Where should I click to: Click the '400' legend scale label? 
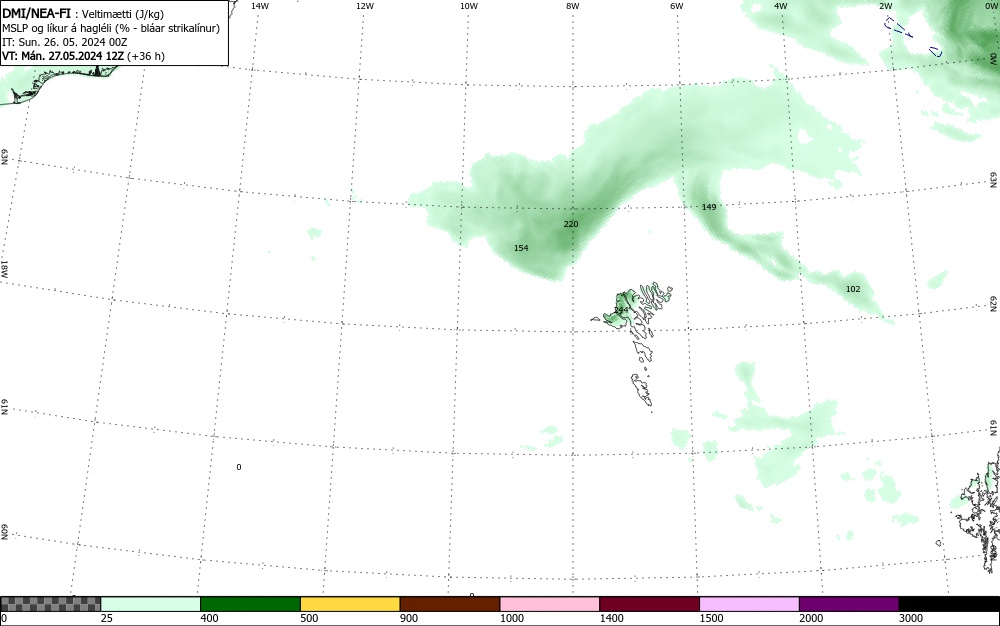pos(209,618)
